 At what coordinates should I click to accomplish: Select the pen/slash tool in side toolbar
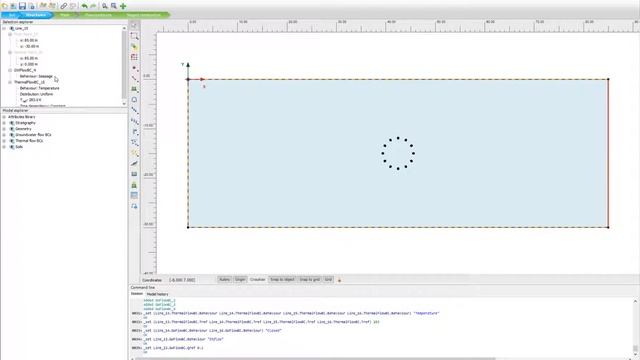(134, 163)
